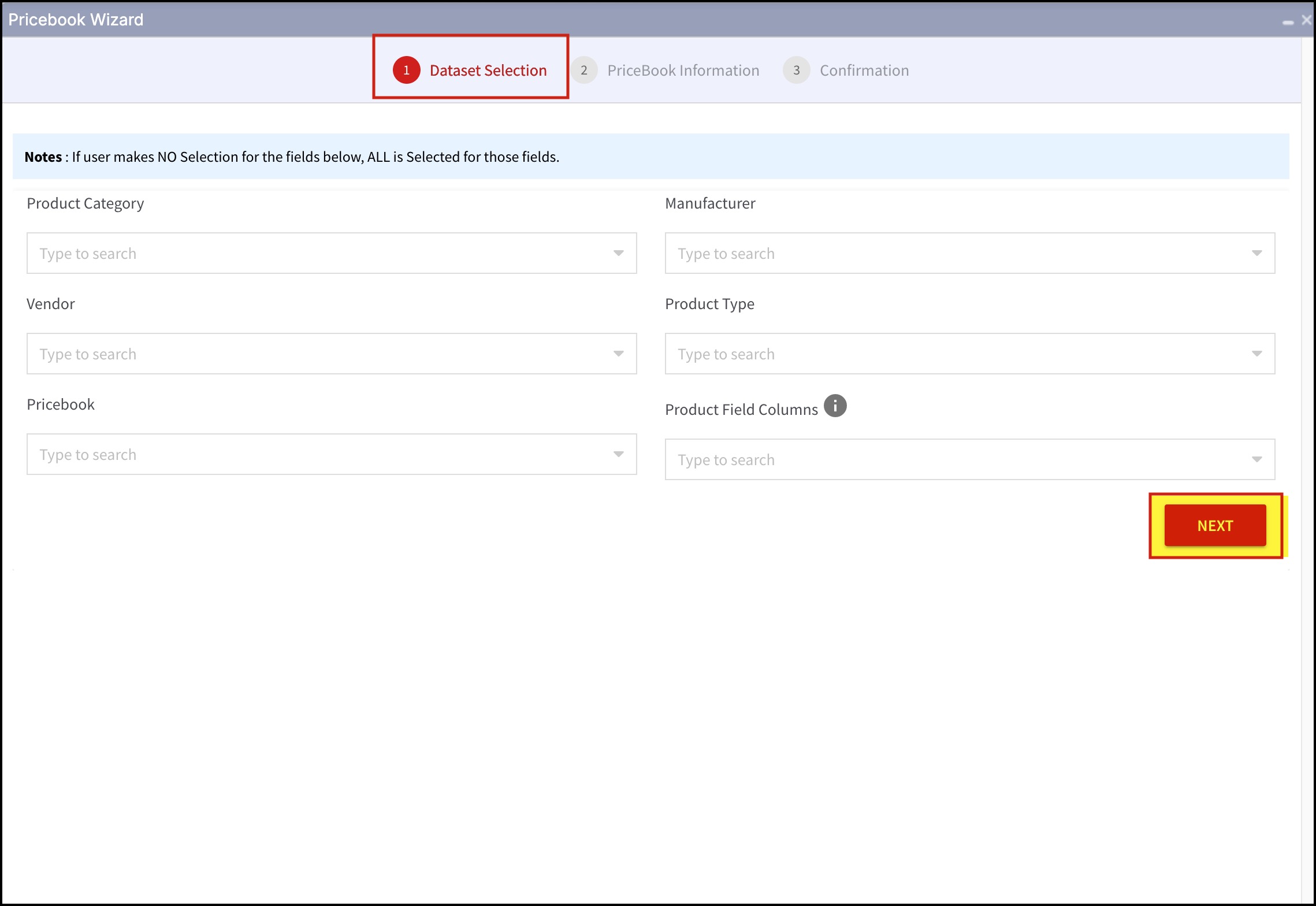
Task: Click the Notes message text
Action: point(292,157)
